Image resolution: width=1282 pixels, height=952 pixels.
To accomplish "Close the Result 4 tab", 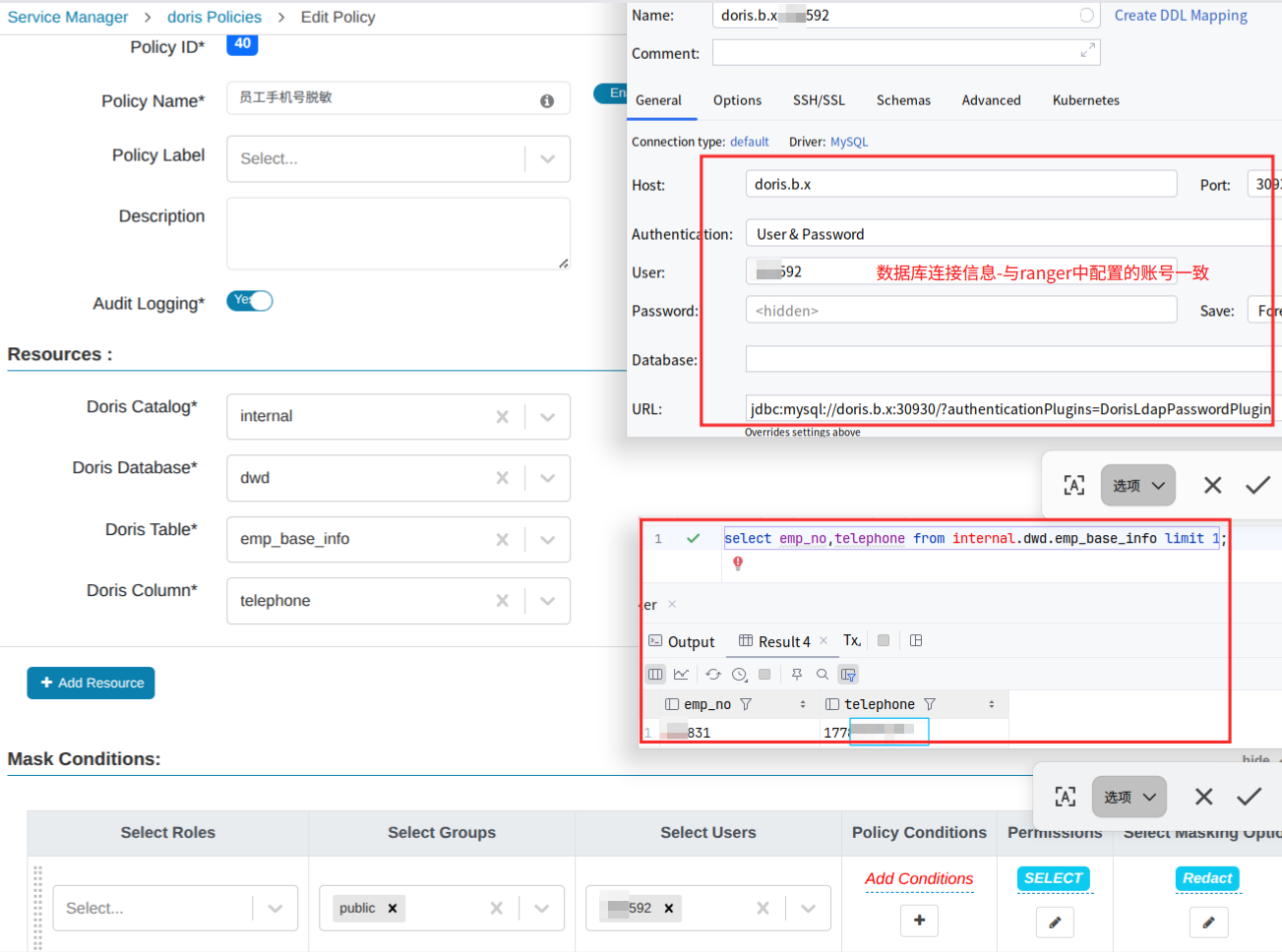I will point(824,640).
